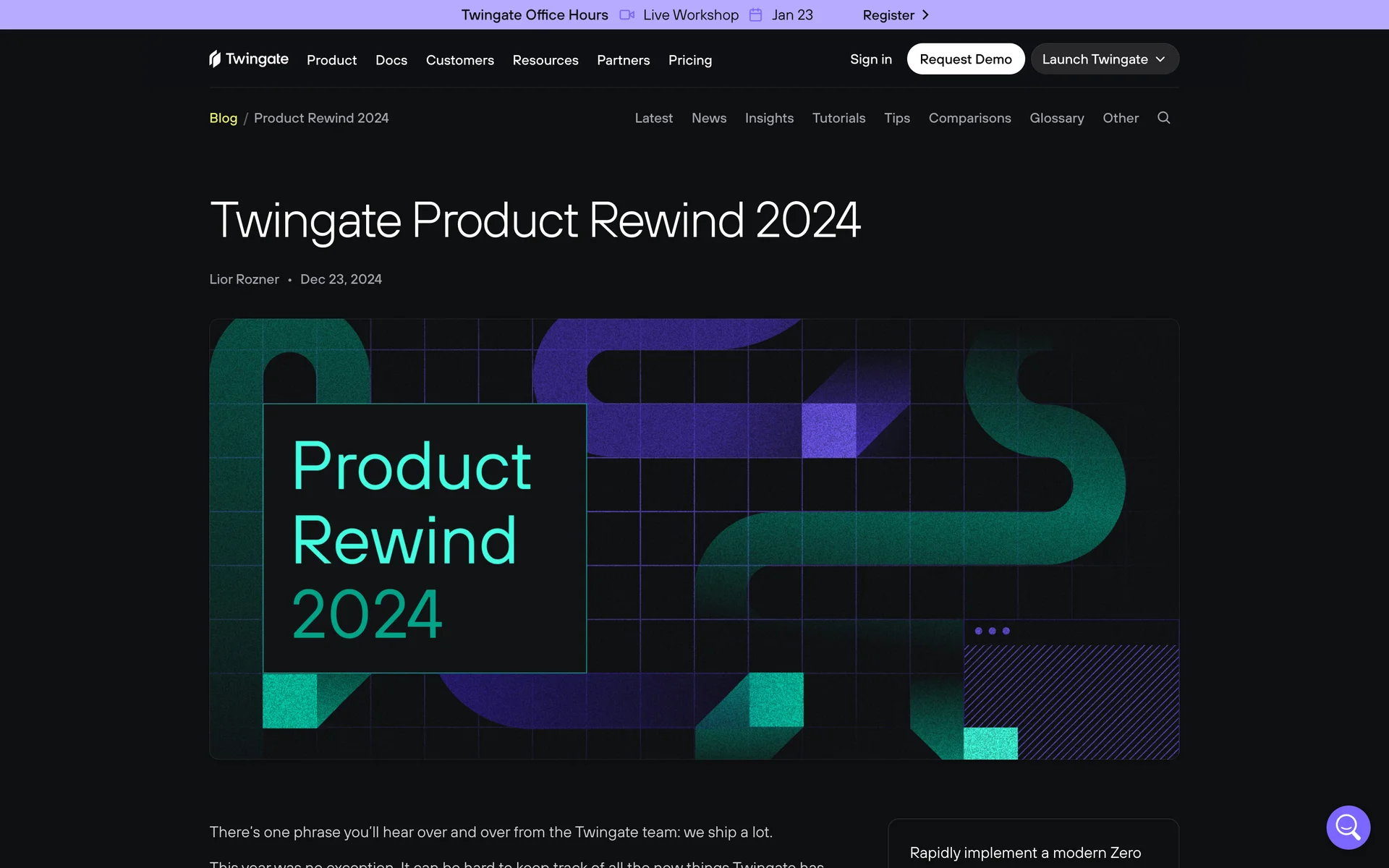This screenshot has width=1389, height=868.
Task: Open the chat search widget bubble
Action: point(1348,827)
